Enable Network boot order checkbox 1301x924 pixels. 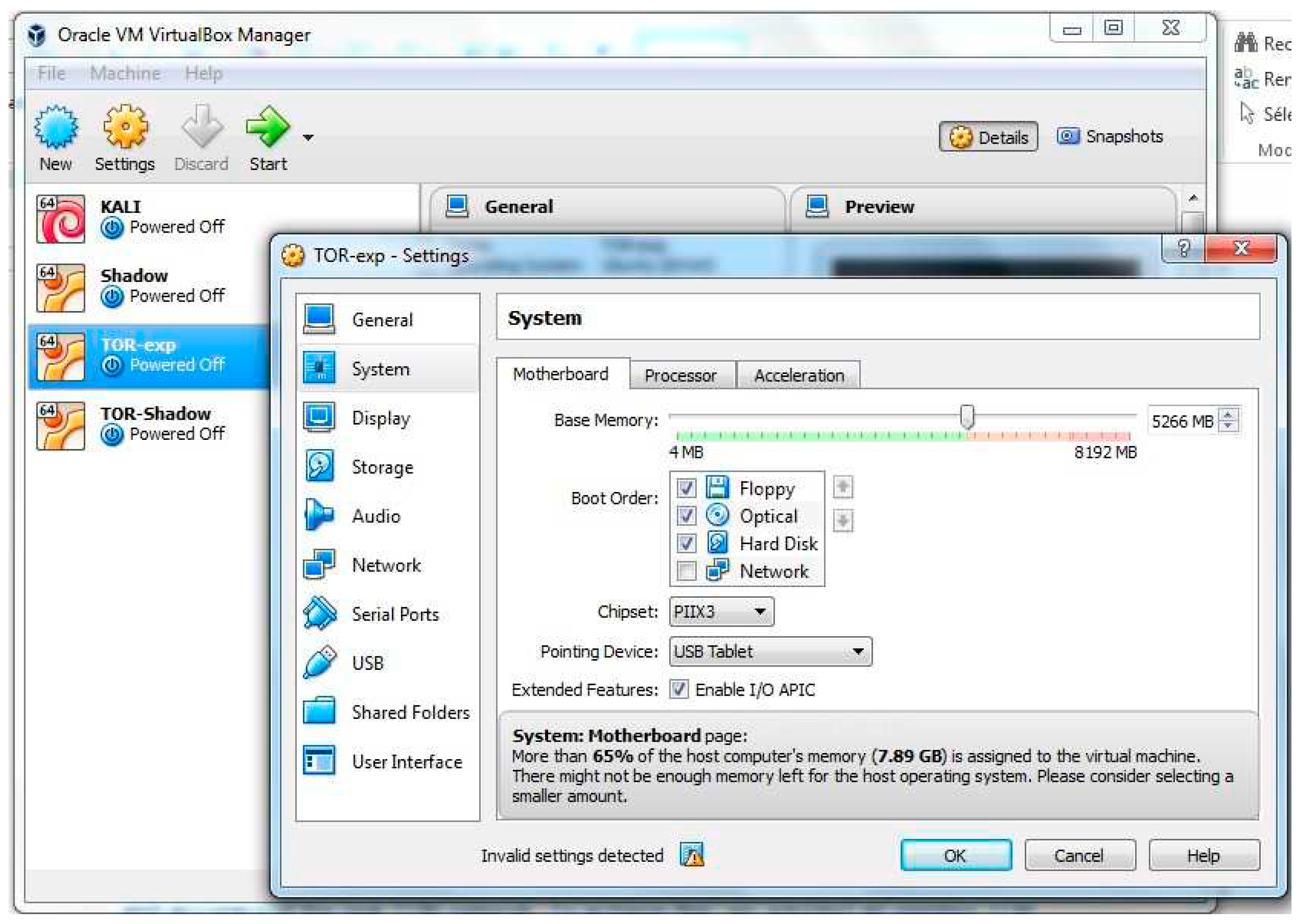[686, 571]
